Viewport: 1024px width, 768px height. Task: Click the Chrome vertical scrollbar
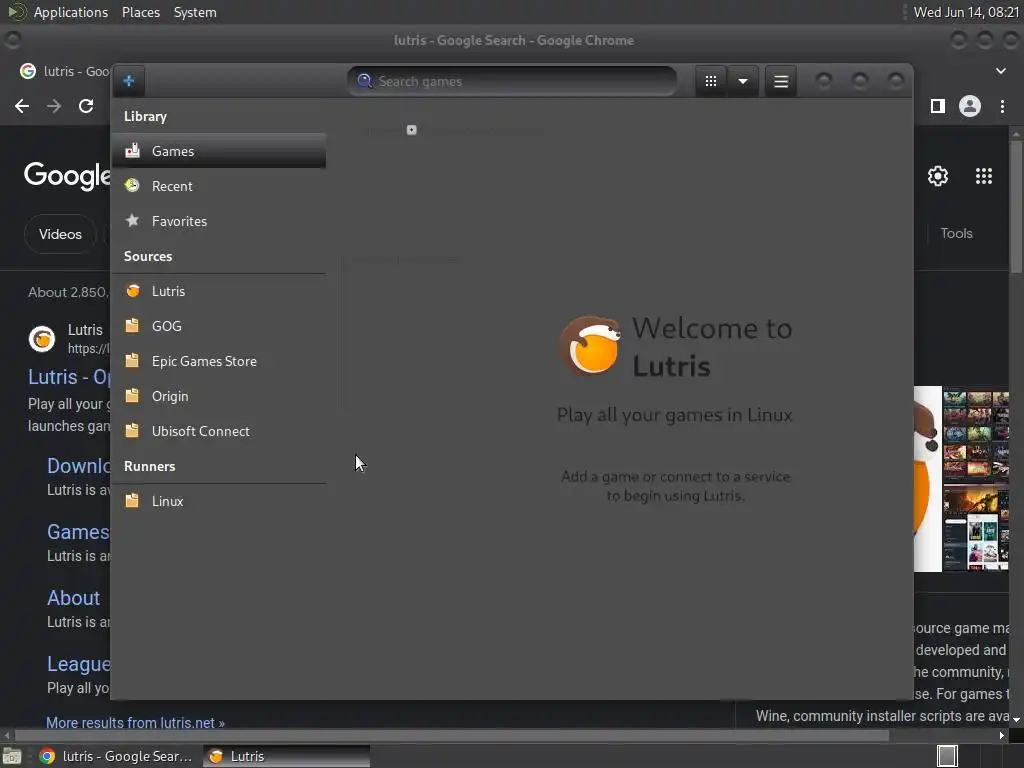(x=1016, y=207)
